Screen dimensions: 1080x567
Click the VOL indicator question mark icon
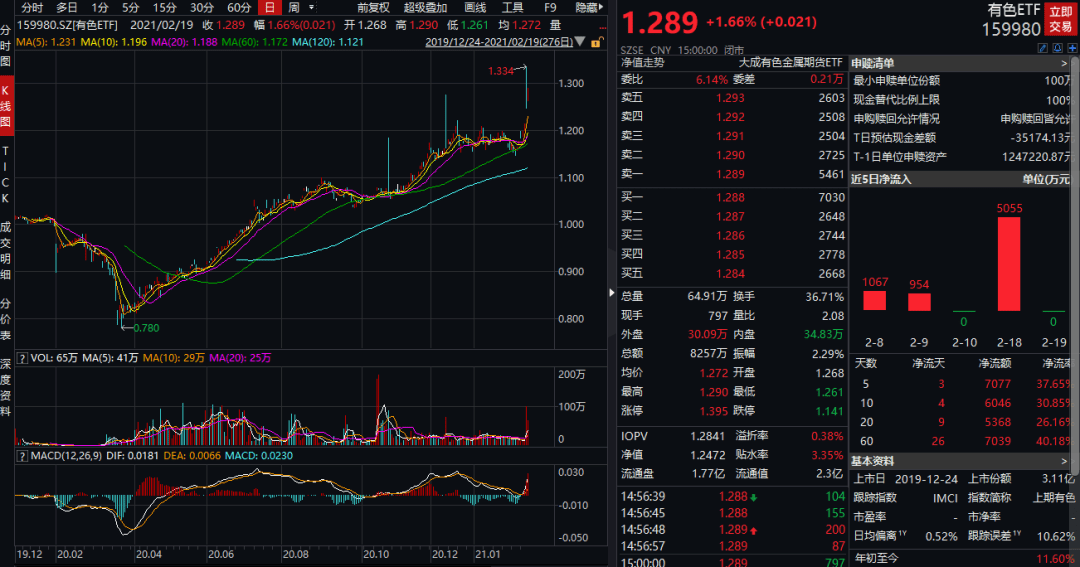coord(22,358)
